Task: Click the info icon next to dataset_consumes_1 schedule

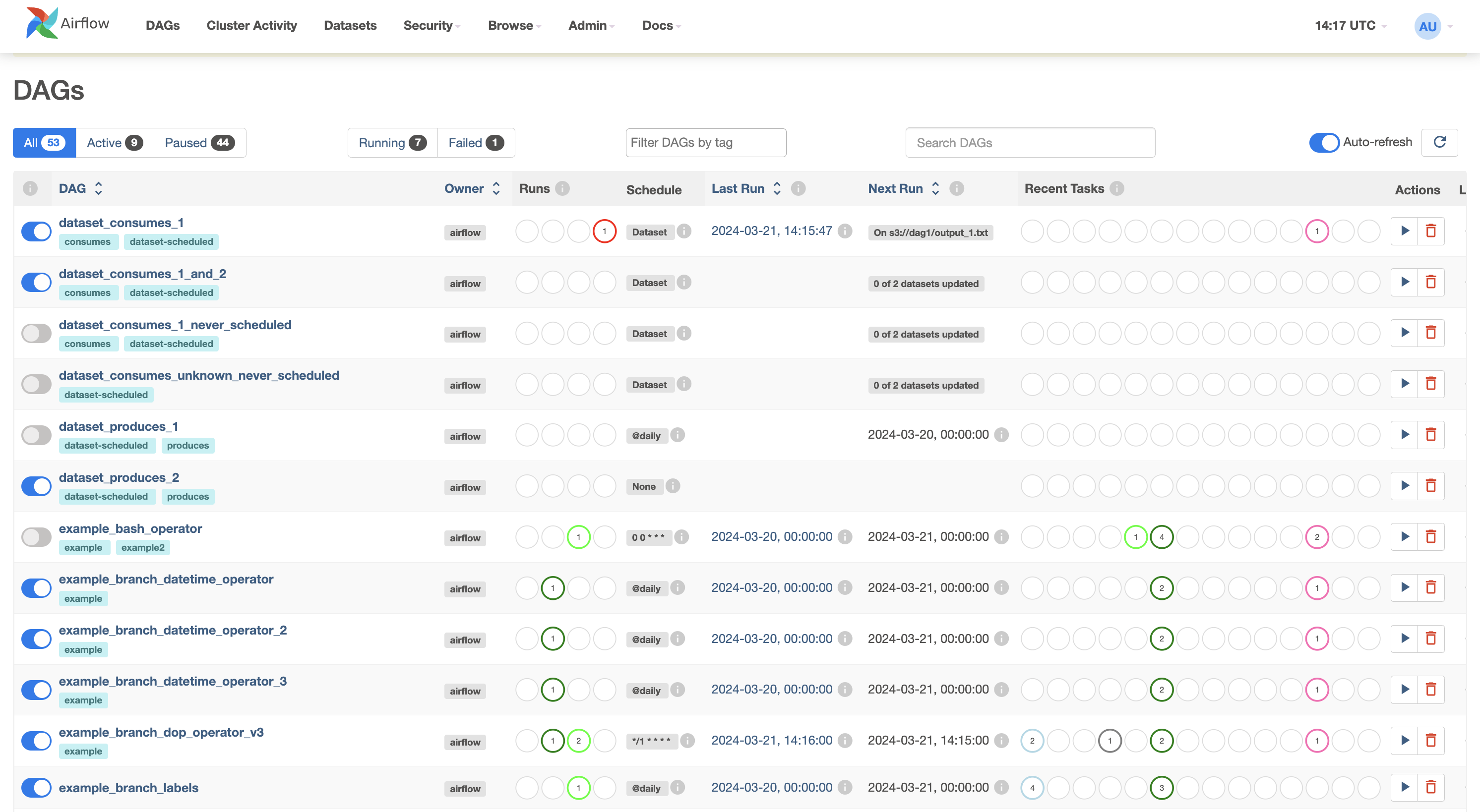Action: point(684,231)
